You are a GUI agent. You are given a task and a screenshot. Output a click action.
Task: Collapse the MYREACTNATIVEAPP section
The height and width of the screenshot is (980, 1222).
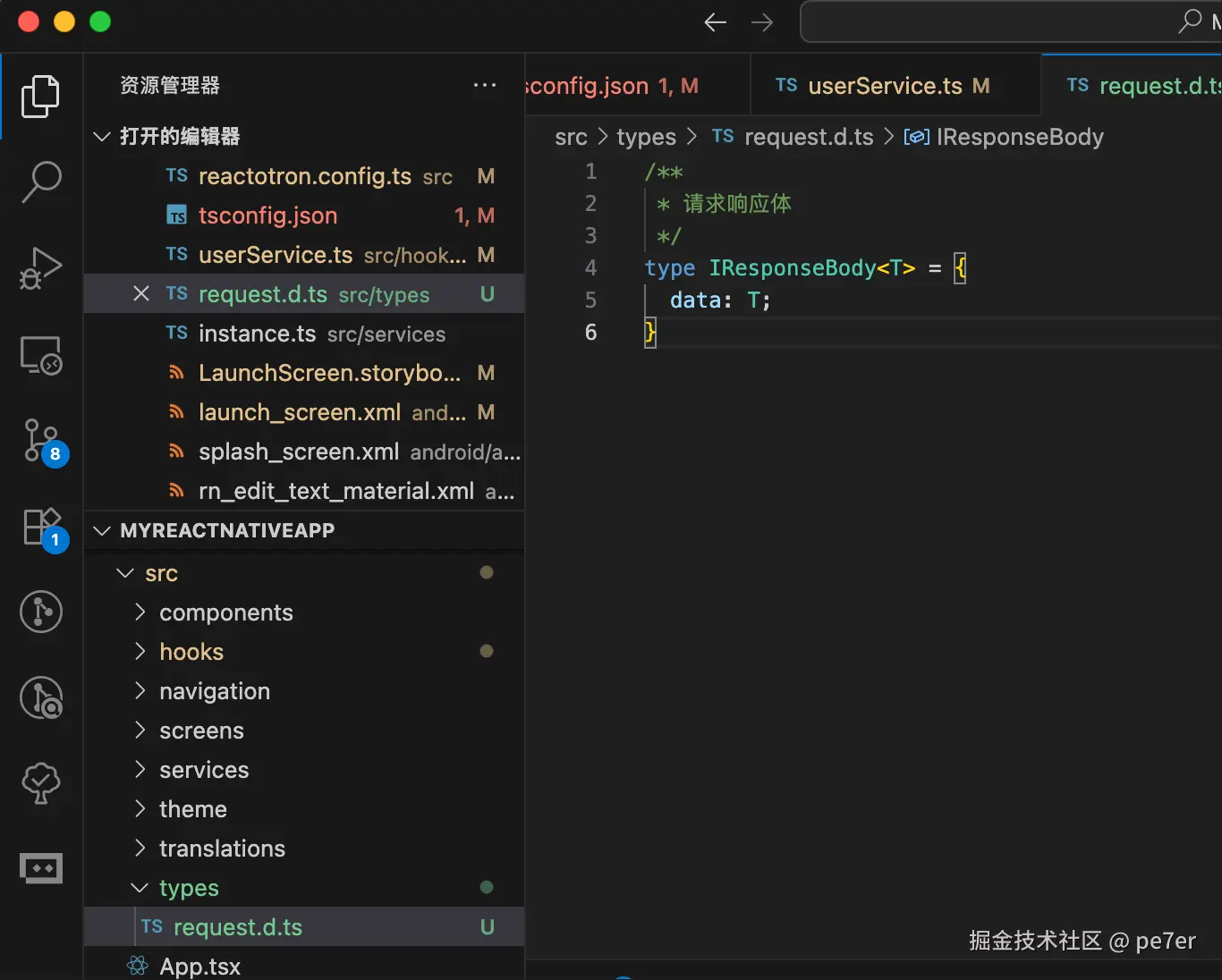click(102, 530)
